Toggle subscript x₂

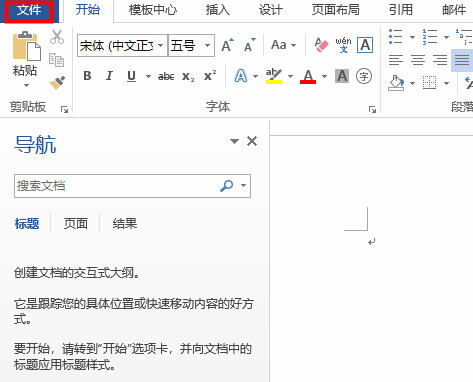pos(188,77)
